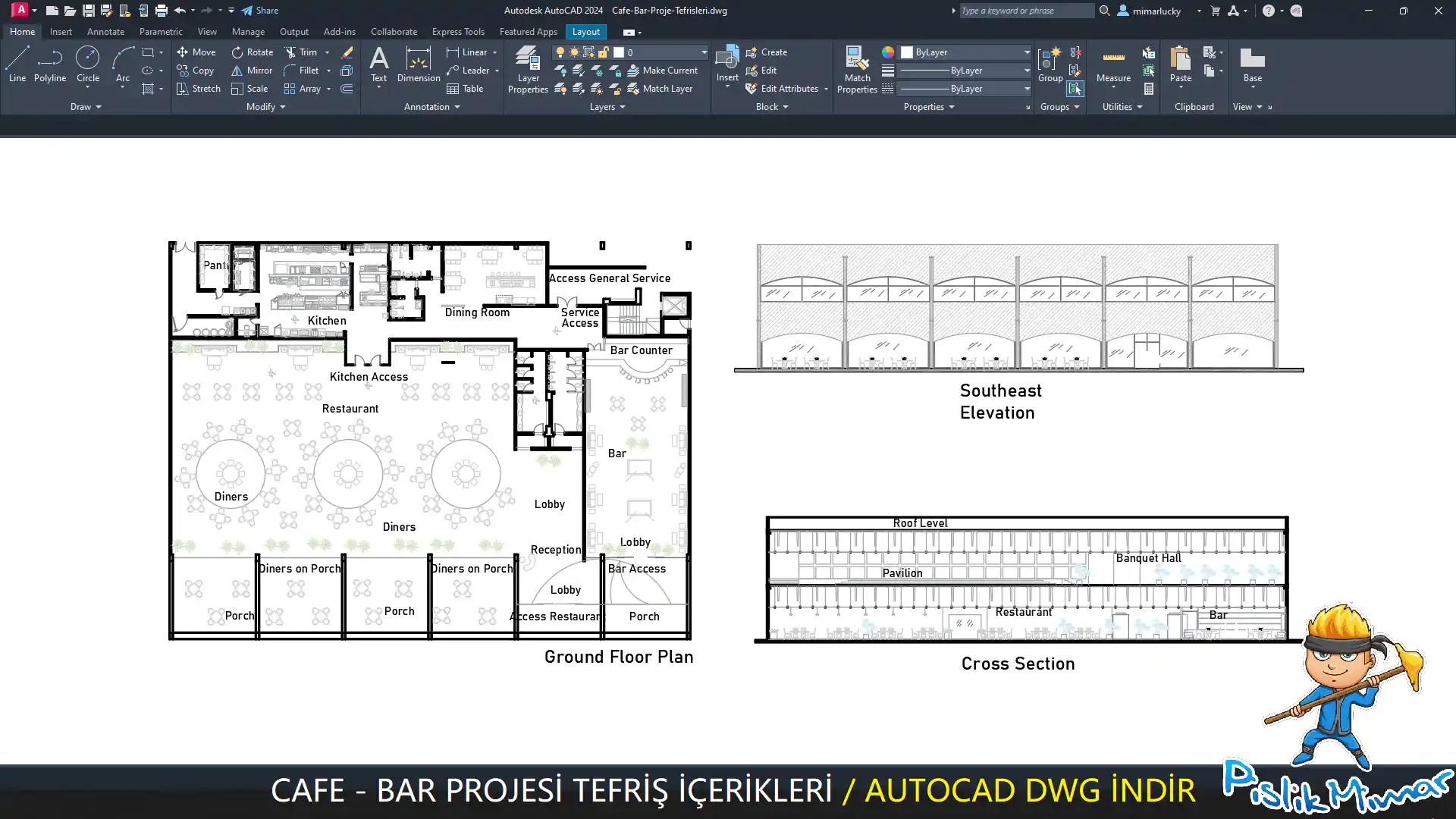Screen dimensions: 1456x819
Task: Select the Measure utility tool
Action: [x=1113, y=64]
